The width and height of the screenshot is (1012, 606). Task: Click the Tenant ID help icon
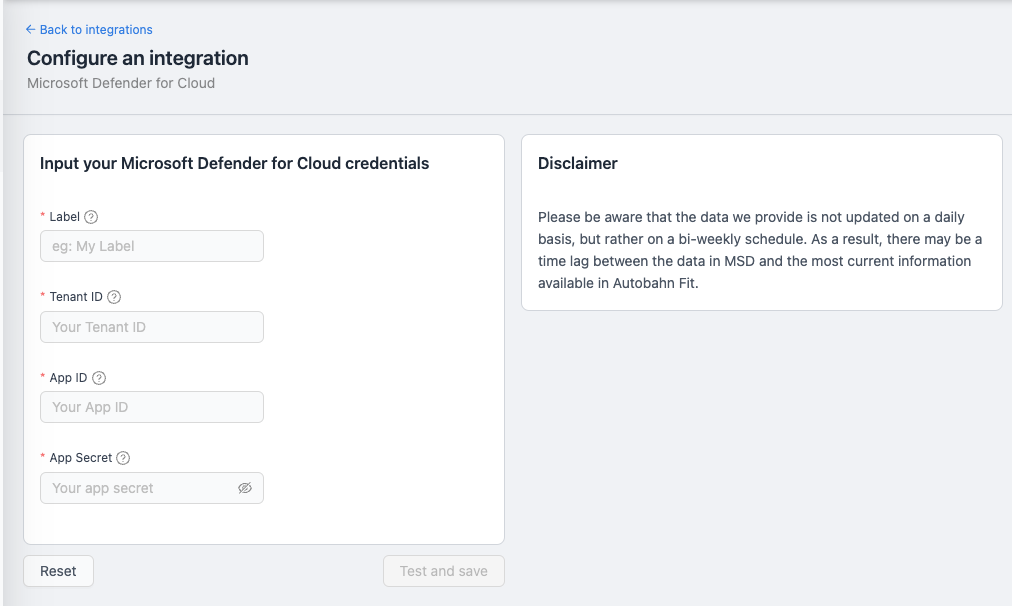point(114,297)
